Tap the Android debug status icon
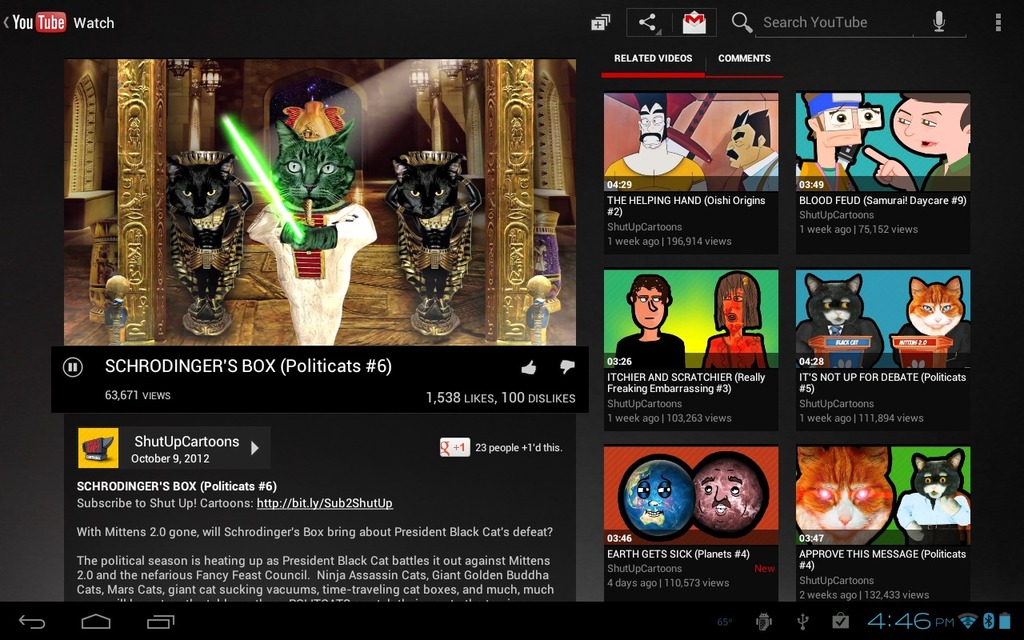1024x640 pixels. pos(763,621)
